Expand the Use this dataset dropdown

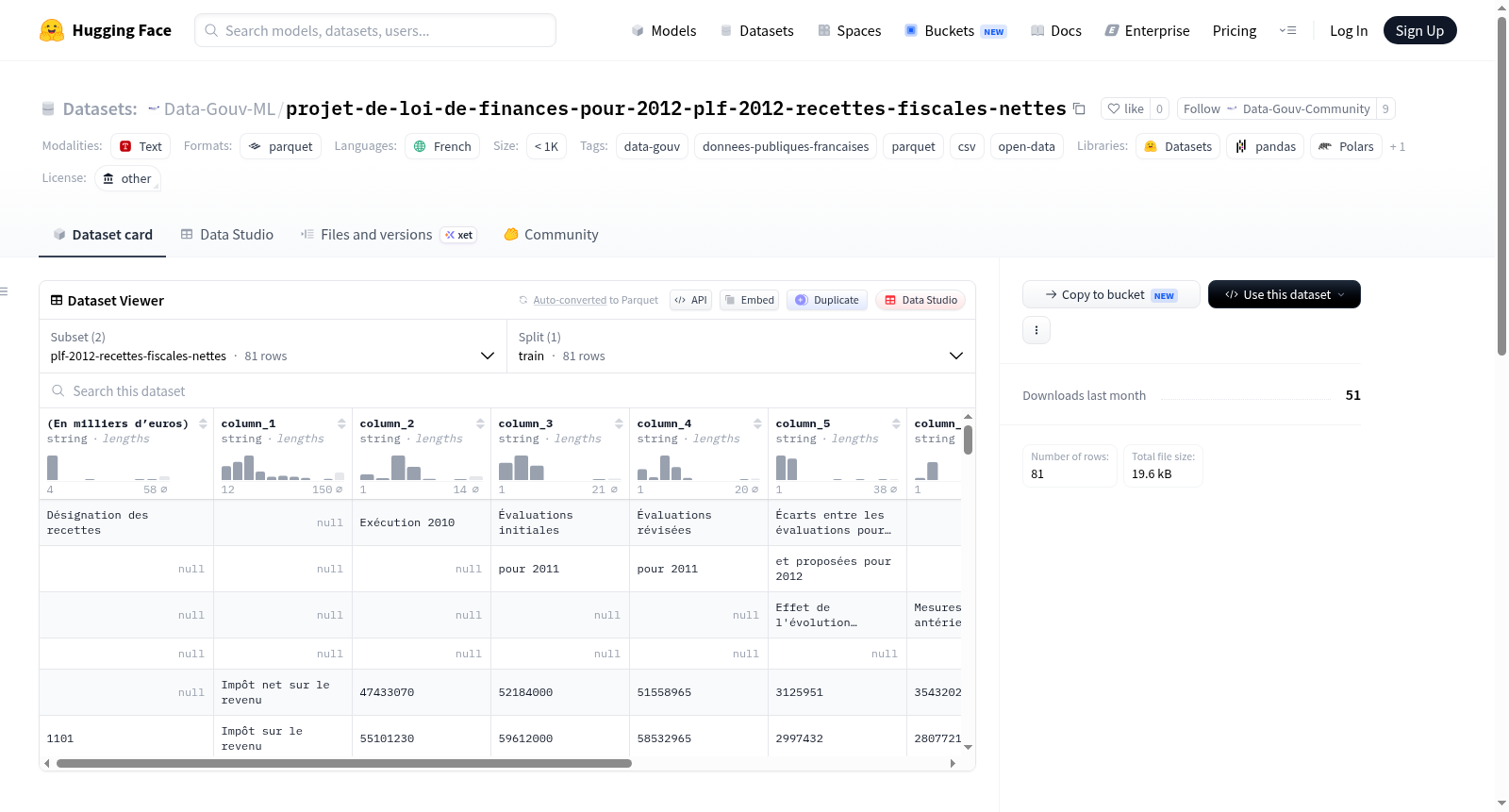pos(1284,294)
